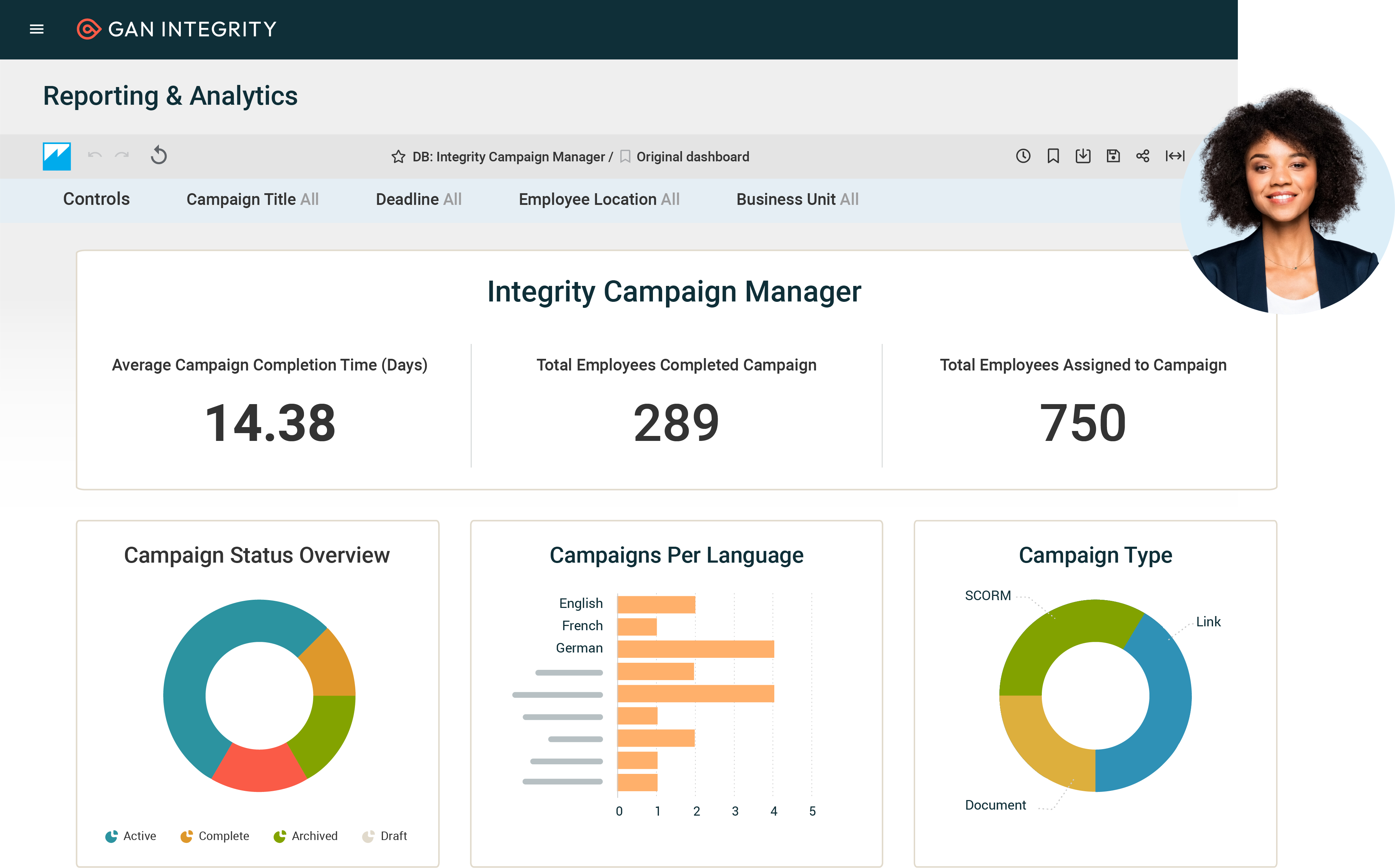Click the 14.38 average completion value
The image size is (1395, 868).
(270, 423)
